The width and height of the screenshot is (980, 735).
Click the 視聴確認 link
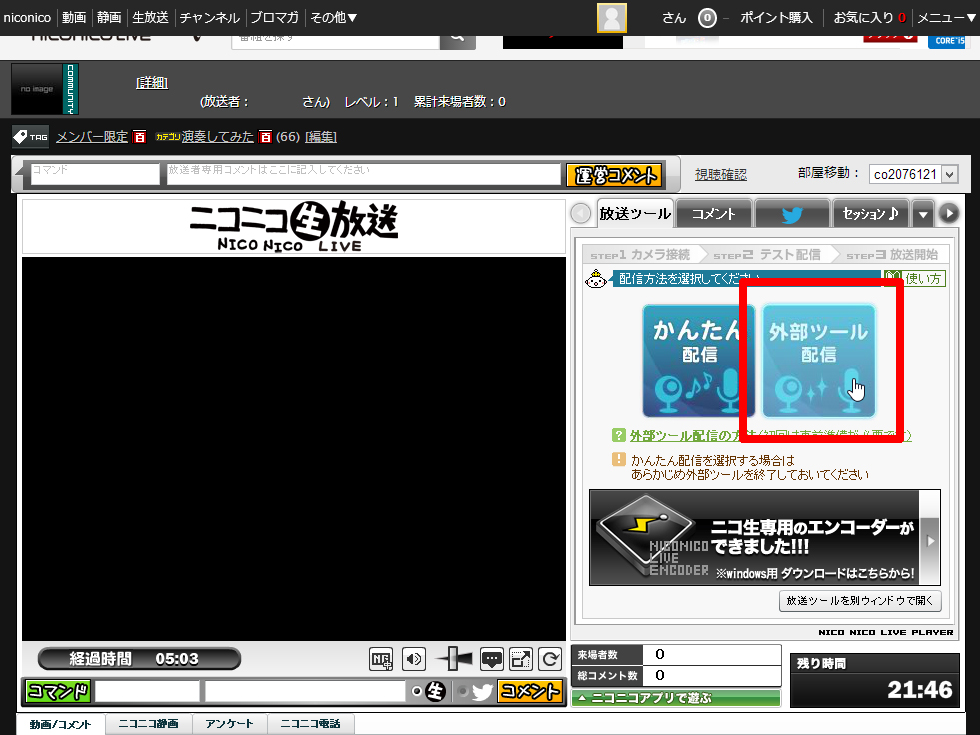point(721,174)
